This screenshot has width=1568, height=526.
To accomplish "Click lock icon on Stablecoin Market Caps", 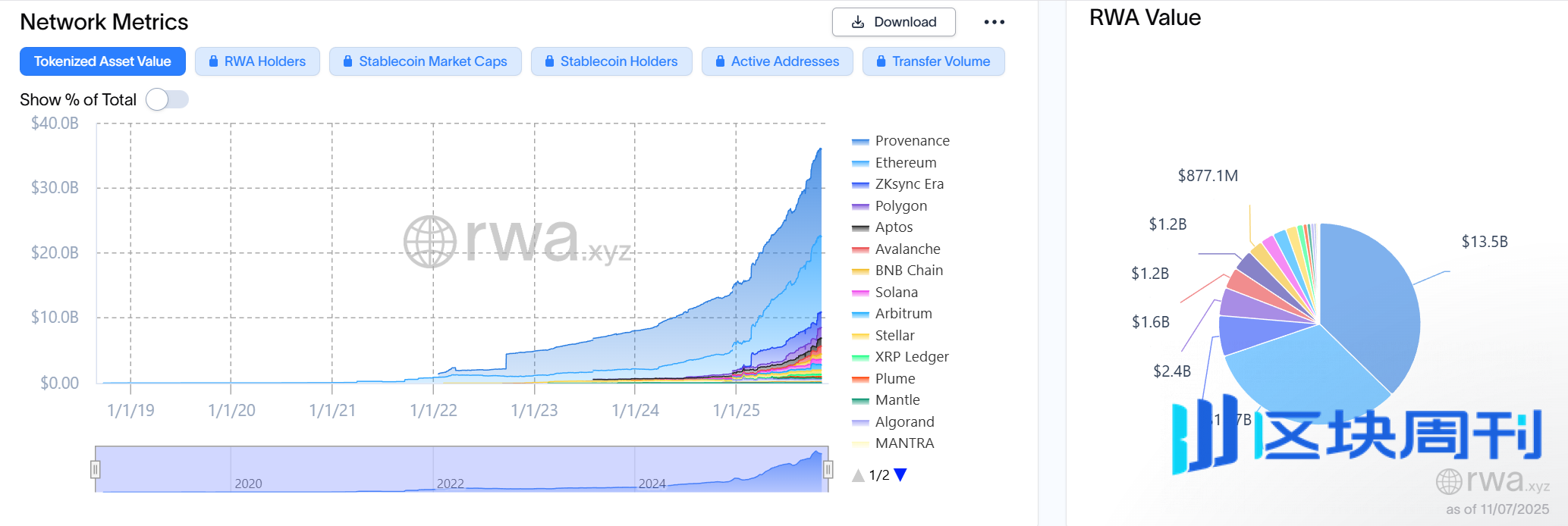I will coord(347,61).
